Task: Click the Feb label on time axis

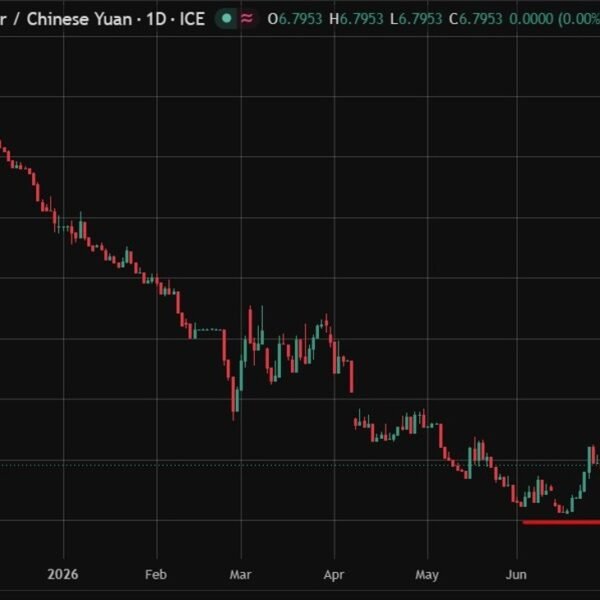Action: tap(156, 575)
